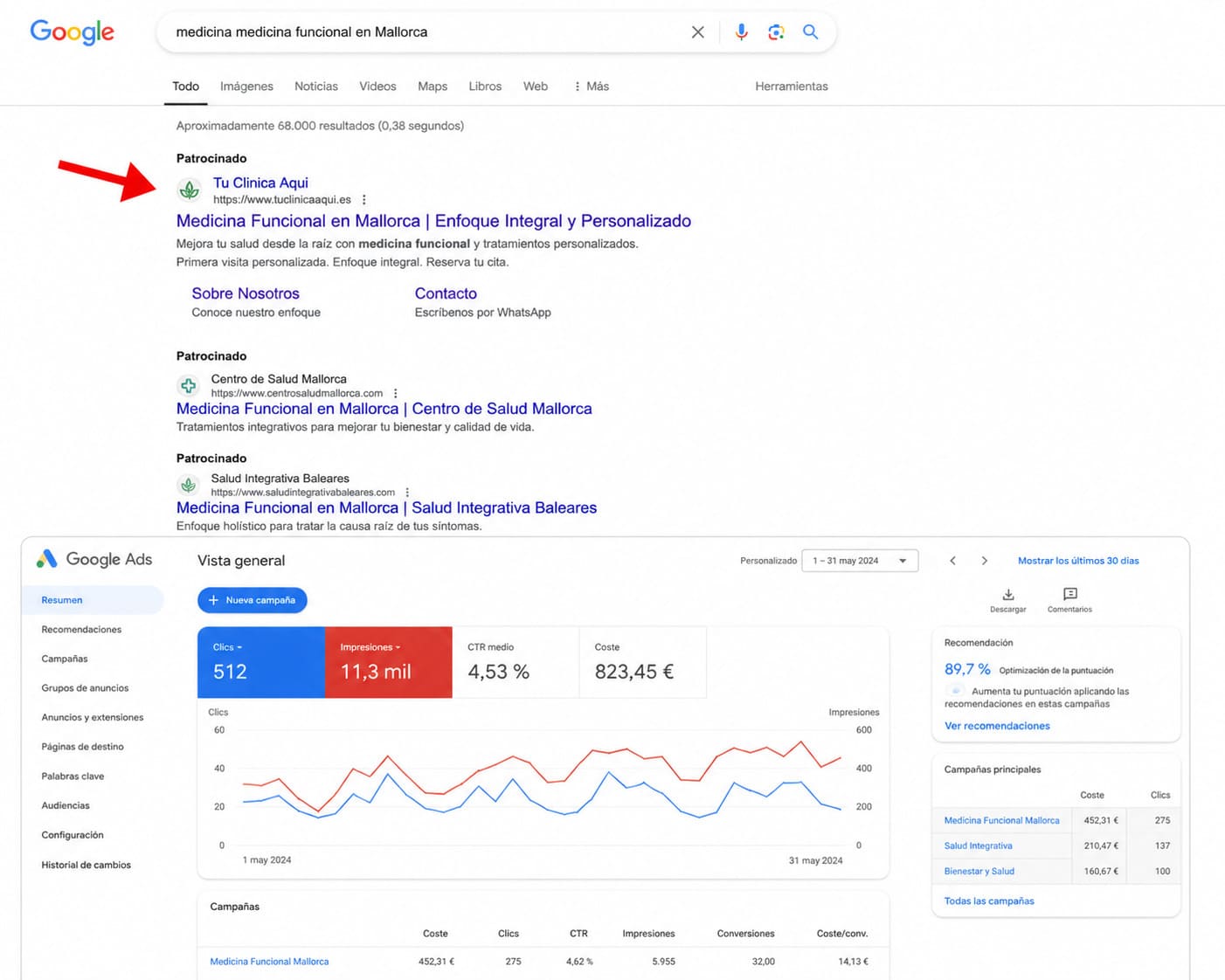Go to next date range arrow

pyautogui.click(x=985, y=561)
